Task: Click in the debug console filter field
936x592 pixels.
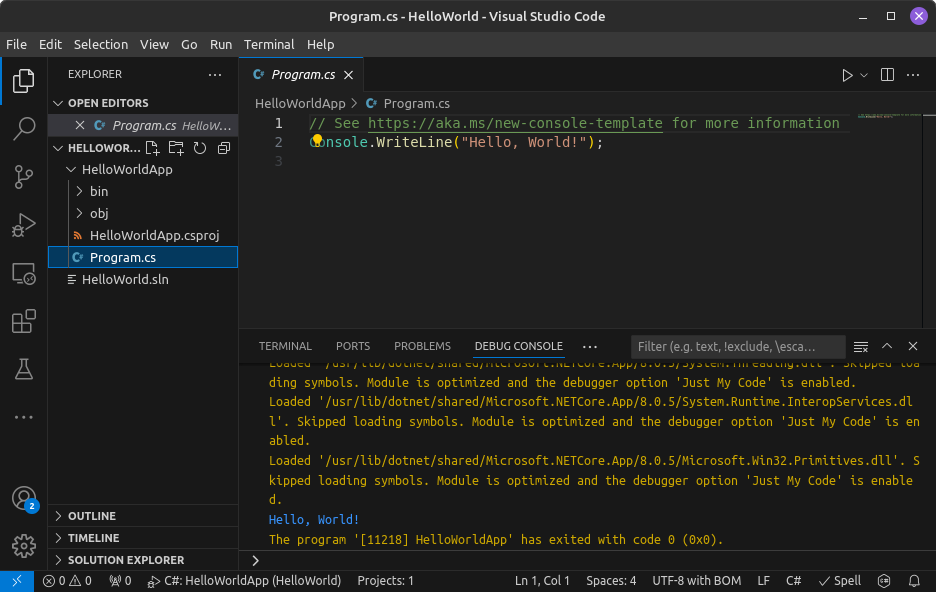Action: (x=738, y=347)
